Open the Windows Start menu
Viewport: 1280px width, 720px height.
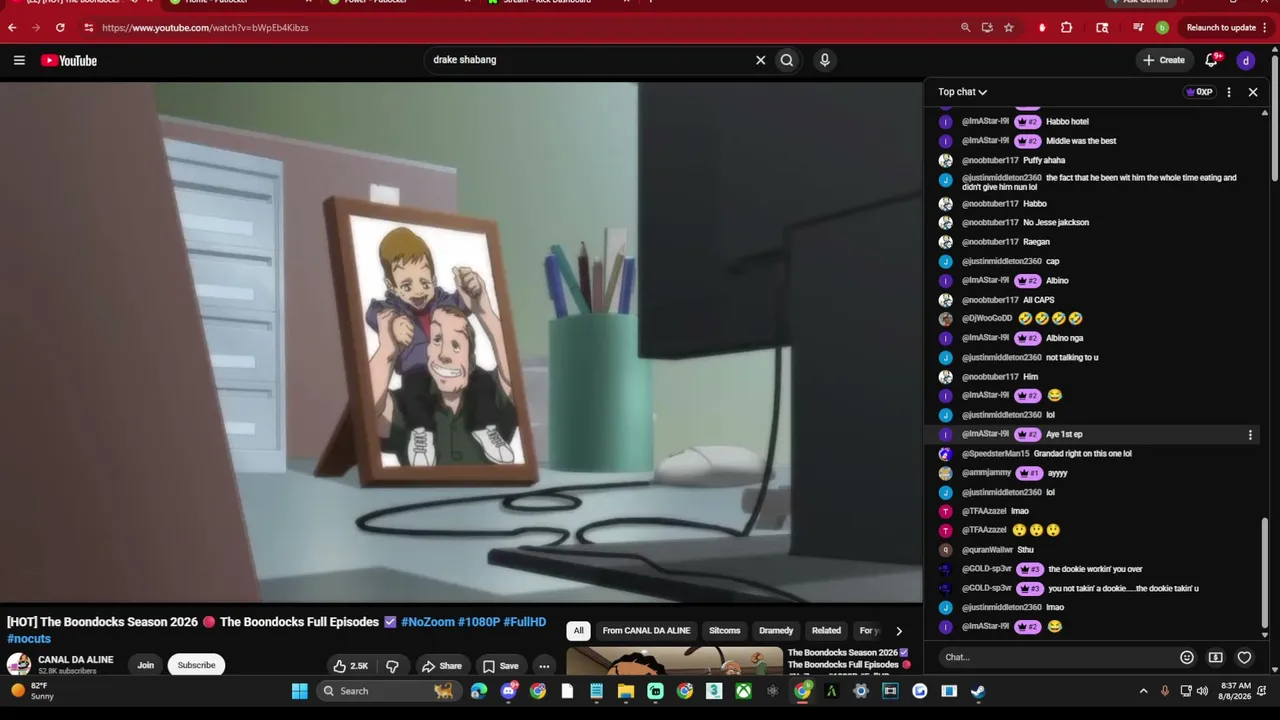[x=299, y=691]
